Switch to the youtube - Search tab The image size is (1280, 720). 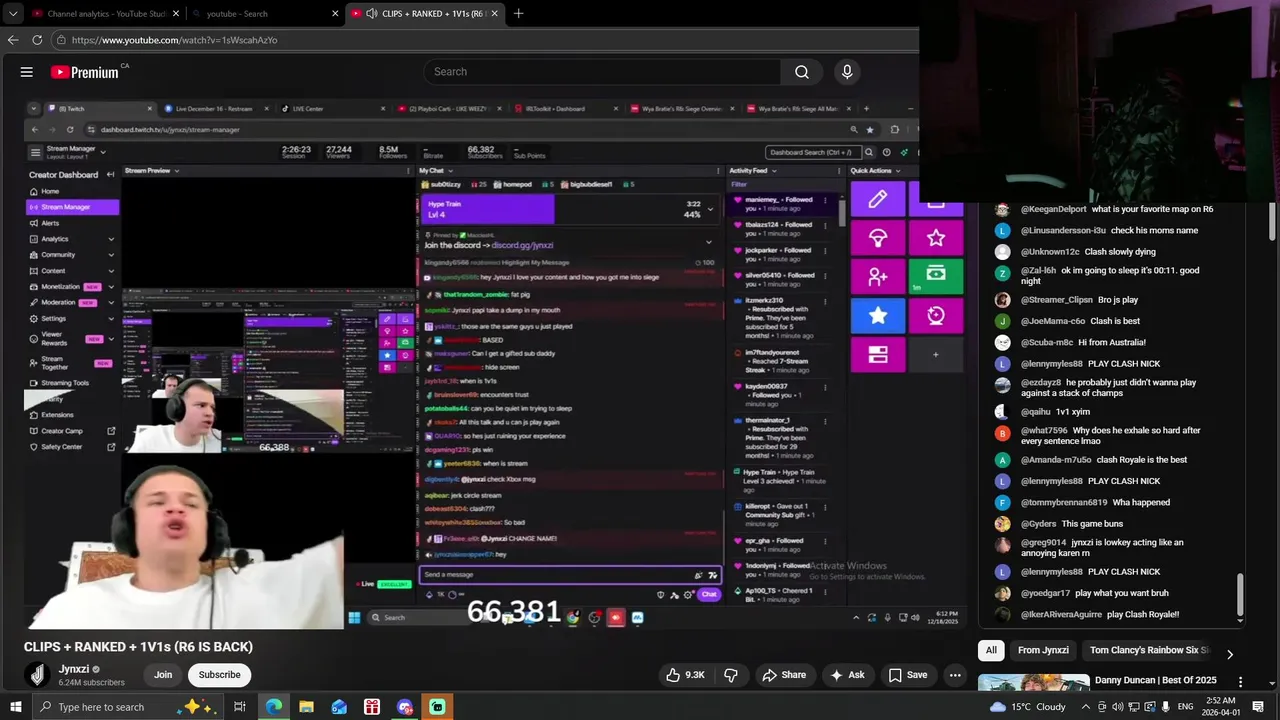pos(265,13)
